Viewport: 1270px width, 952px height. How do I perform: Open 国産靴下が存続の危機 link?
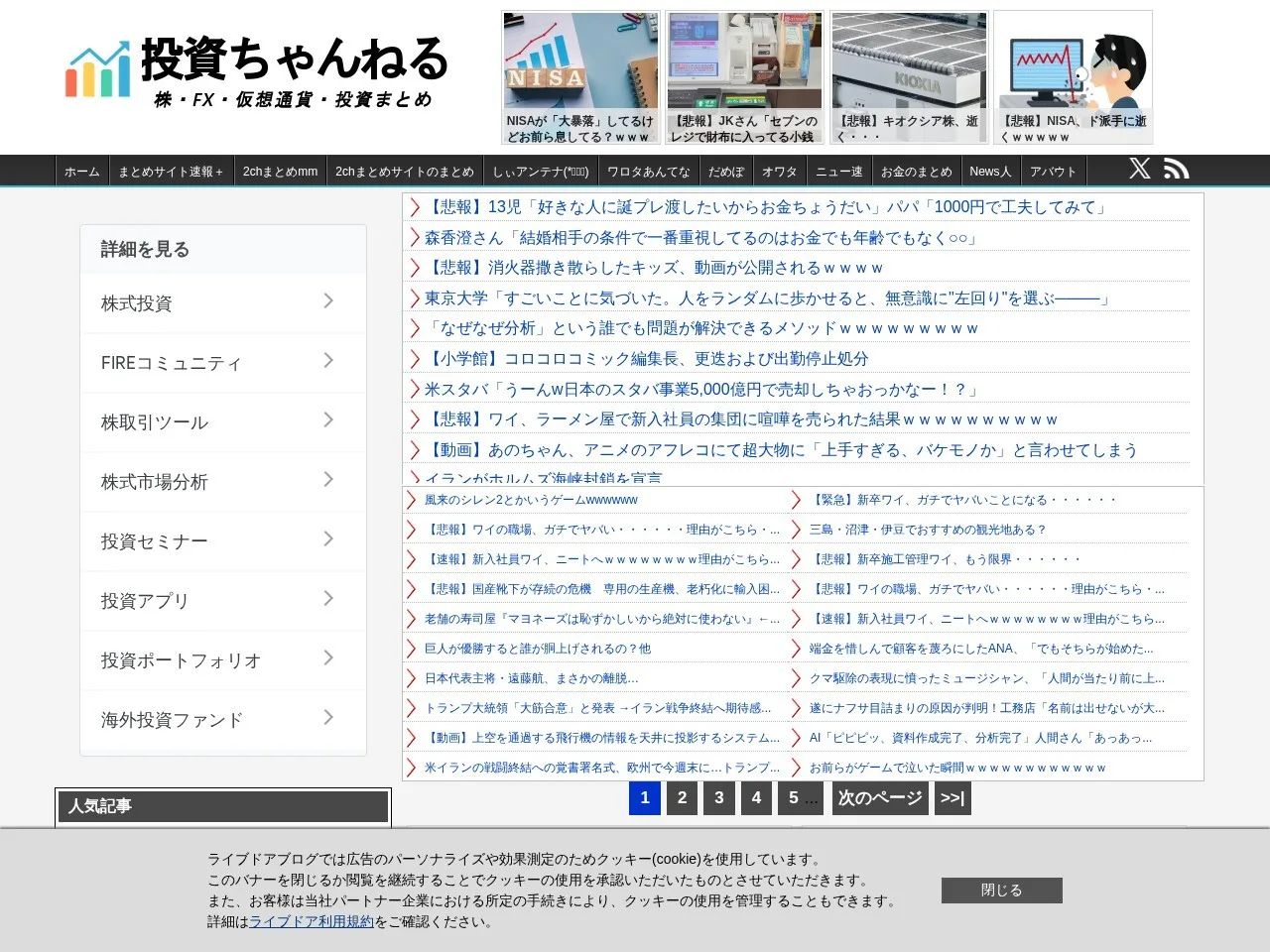click(602, 589)
